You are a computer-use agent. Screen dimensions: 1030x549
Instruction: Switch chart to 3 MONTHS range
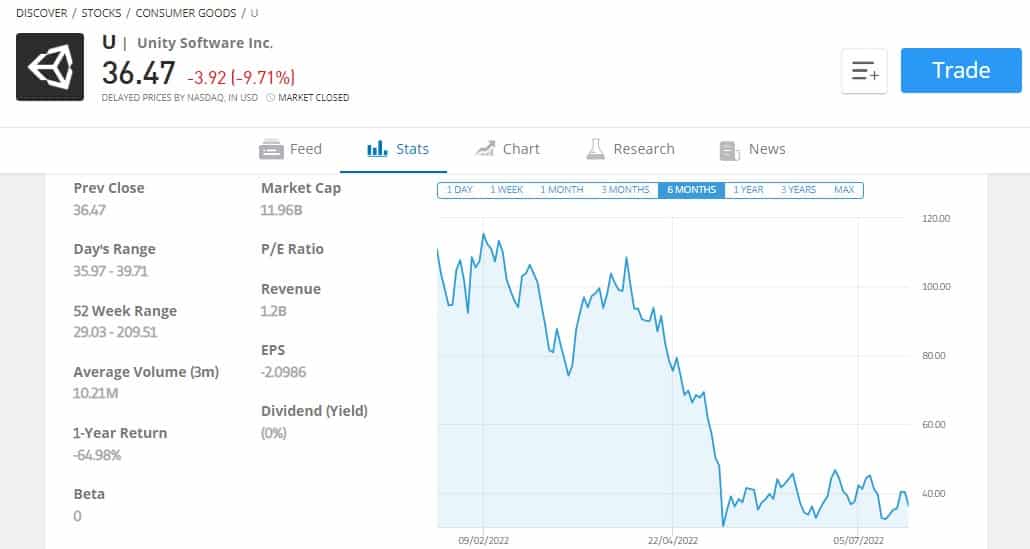point(625,190)
